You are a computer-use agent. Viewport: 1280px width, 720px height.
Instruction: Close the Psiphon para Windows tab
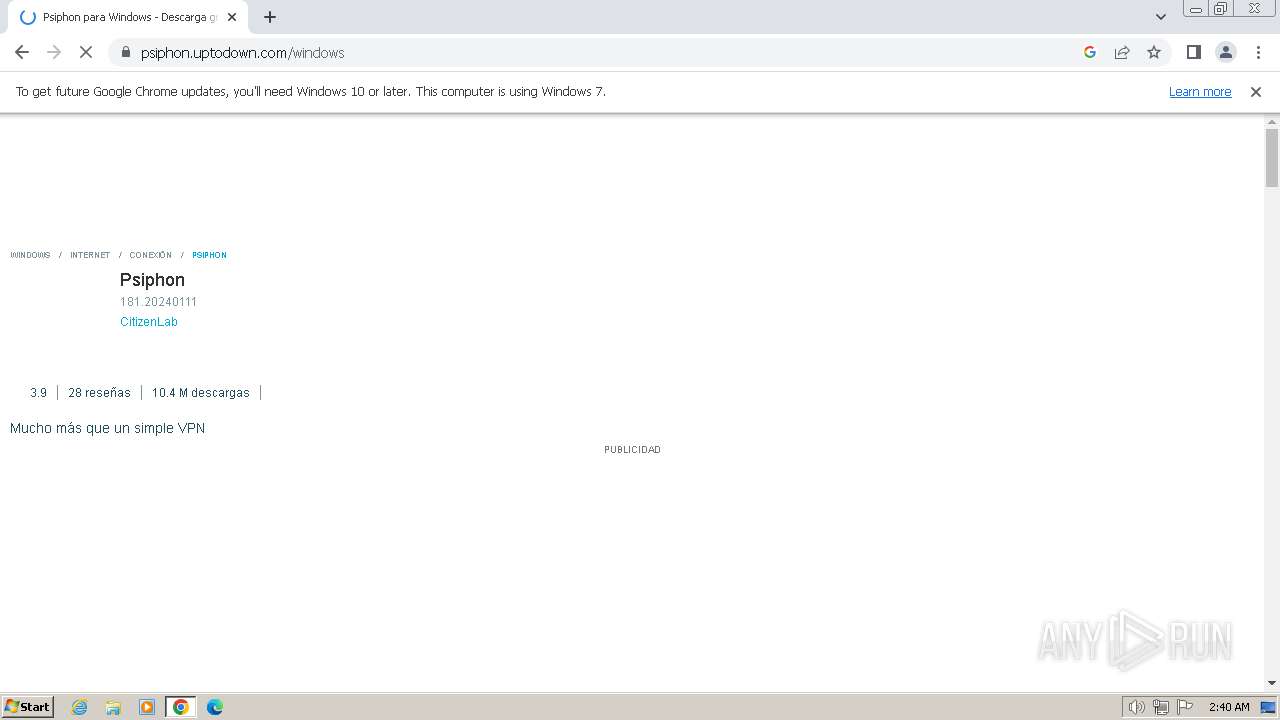[x=232, y=17]
